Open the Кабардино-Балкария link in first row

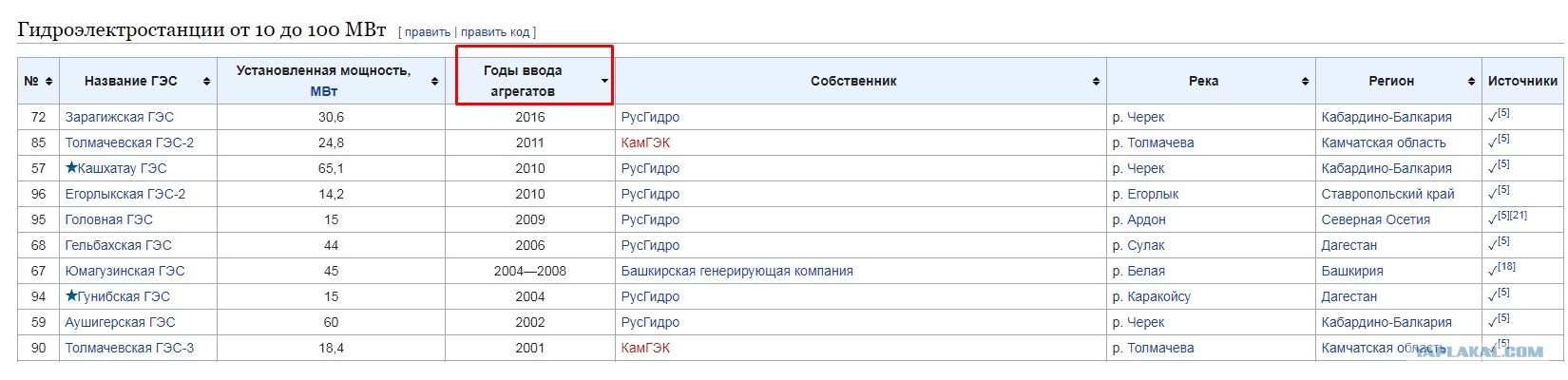click(x=1386, y=117)
